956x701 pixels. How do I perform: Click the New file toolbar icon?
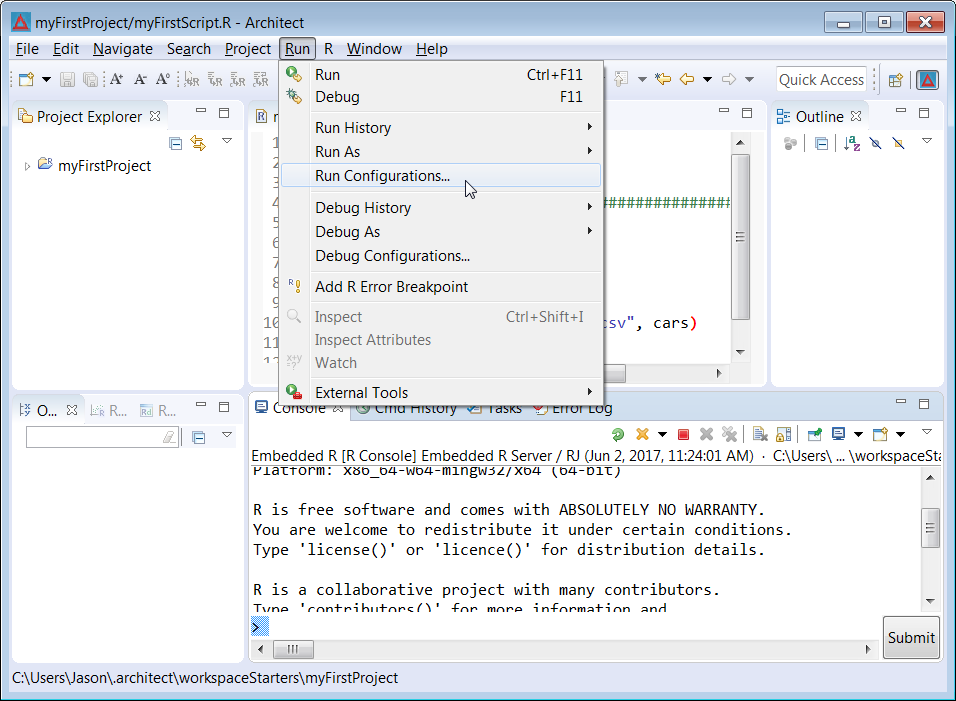click(26, 79)
